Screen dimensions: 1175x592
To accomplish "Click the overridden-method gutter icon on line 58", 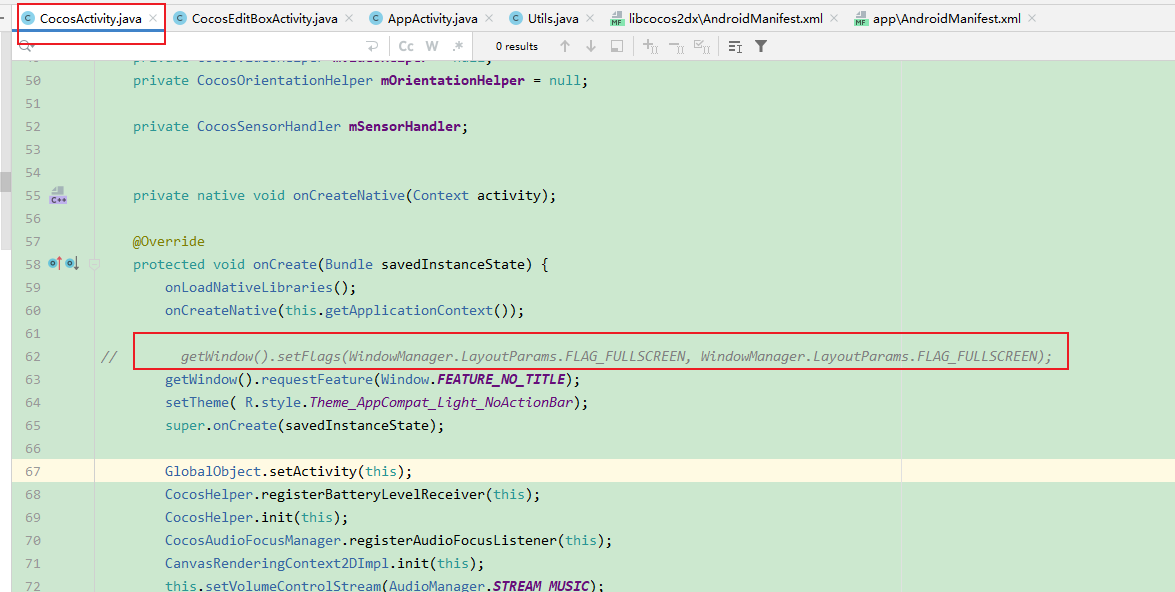I will 72,264.
